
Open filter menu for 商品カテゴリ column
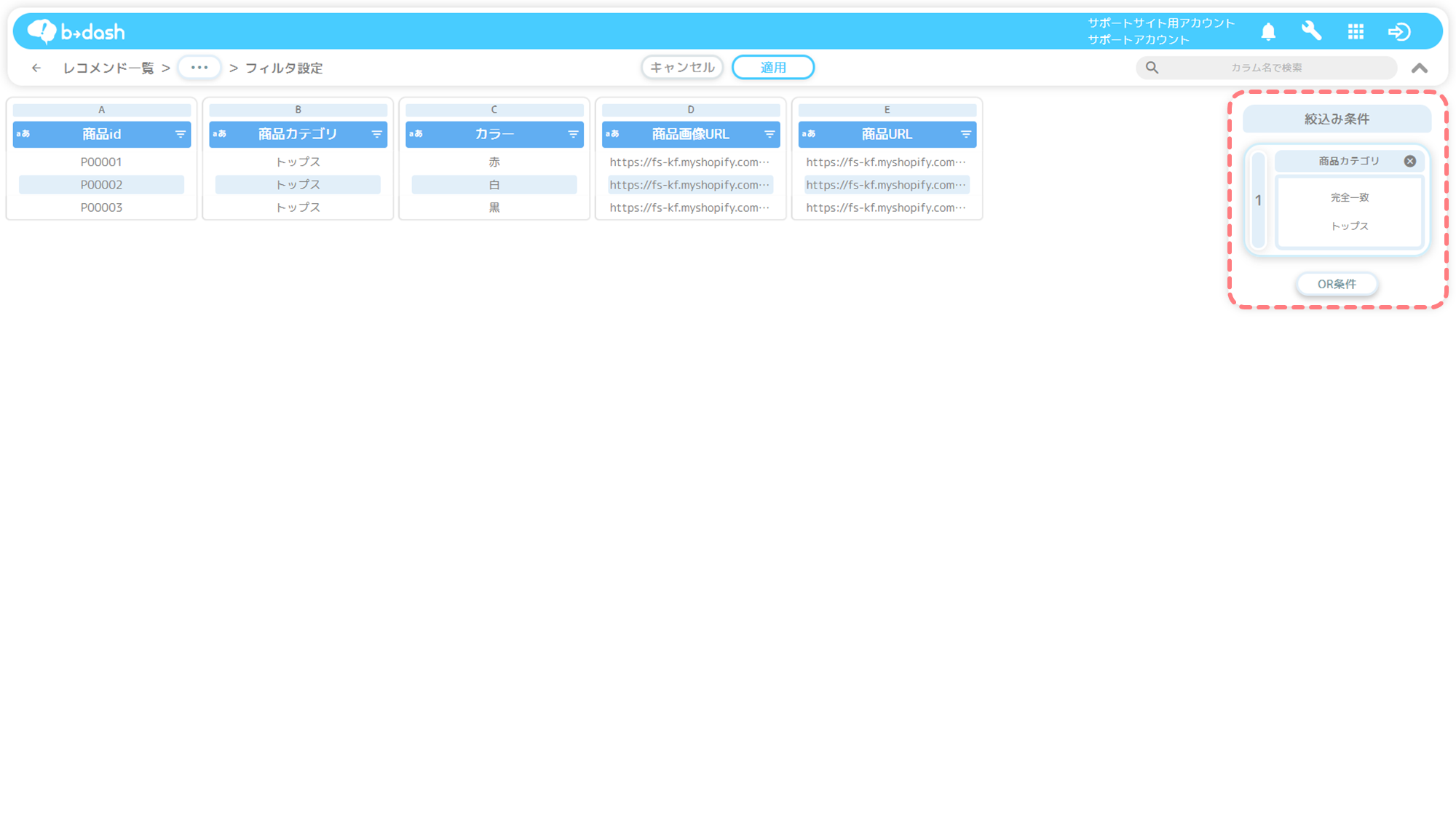377,134
